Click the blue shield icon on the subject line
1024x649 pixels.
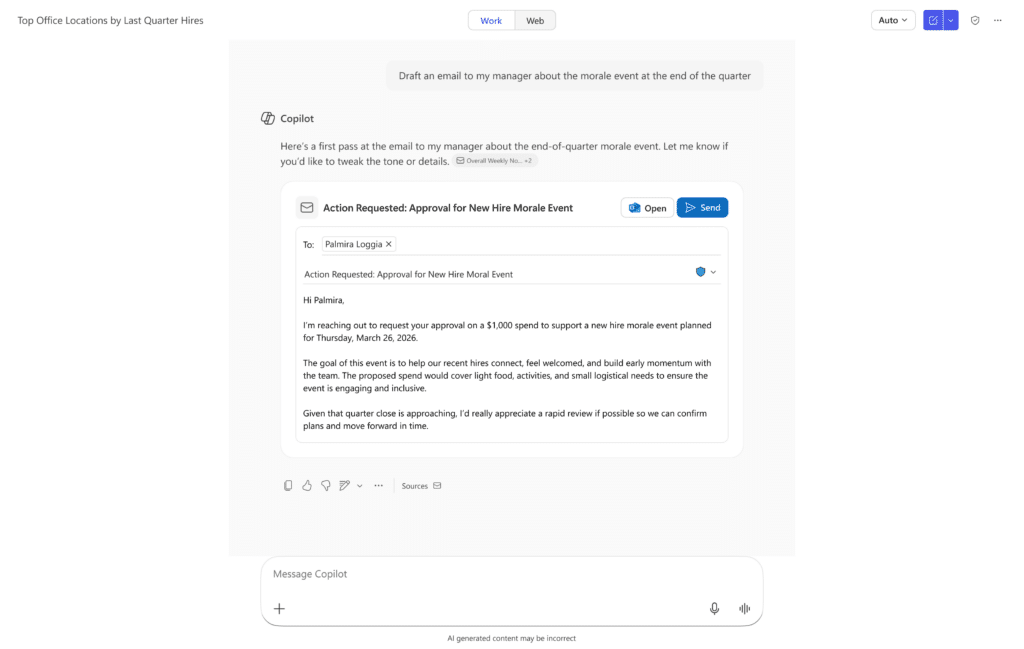click(x=701, y=271)
